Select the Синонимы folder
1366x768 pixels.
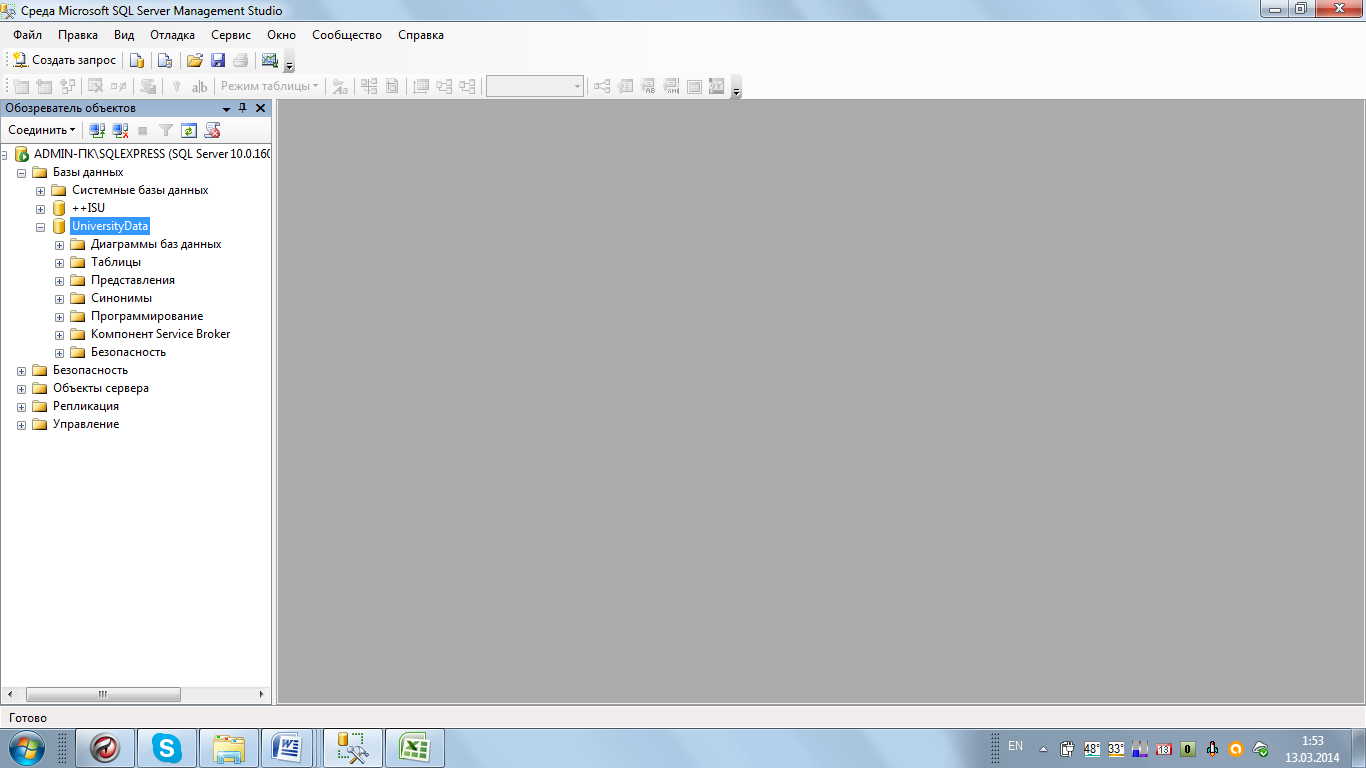pyautogui.click(x=121, y=298)
